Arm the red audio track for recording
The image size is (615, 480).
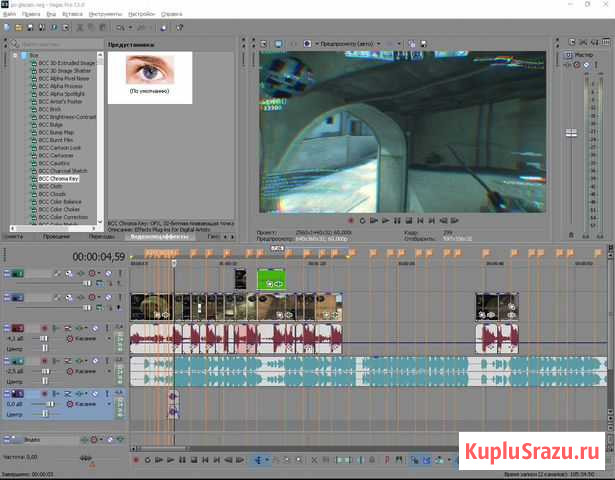[x=45, y=328]
